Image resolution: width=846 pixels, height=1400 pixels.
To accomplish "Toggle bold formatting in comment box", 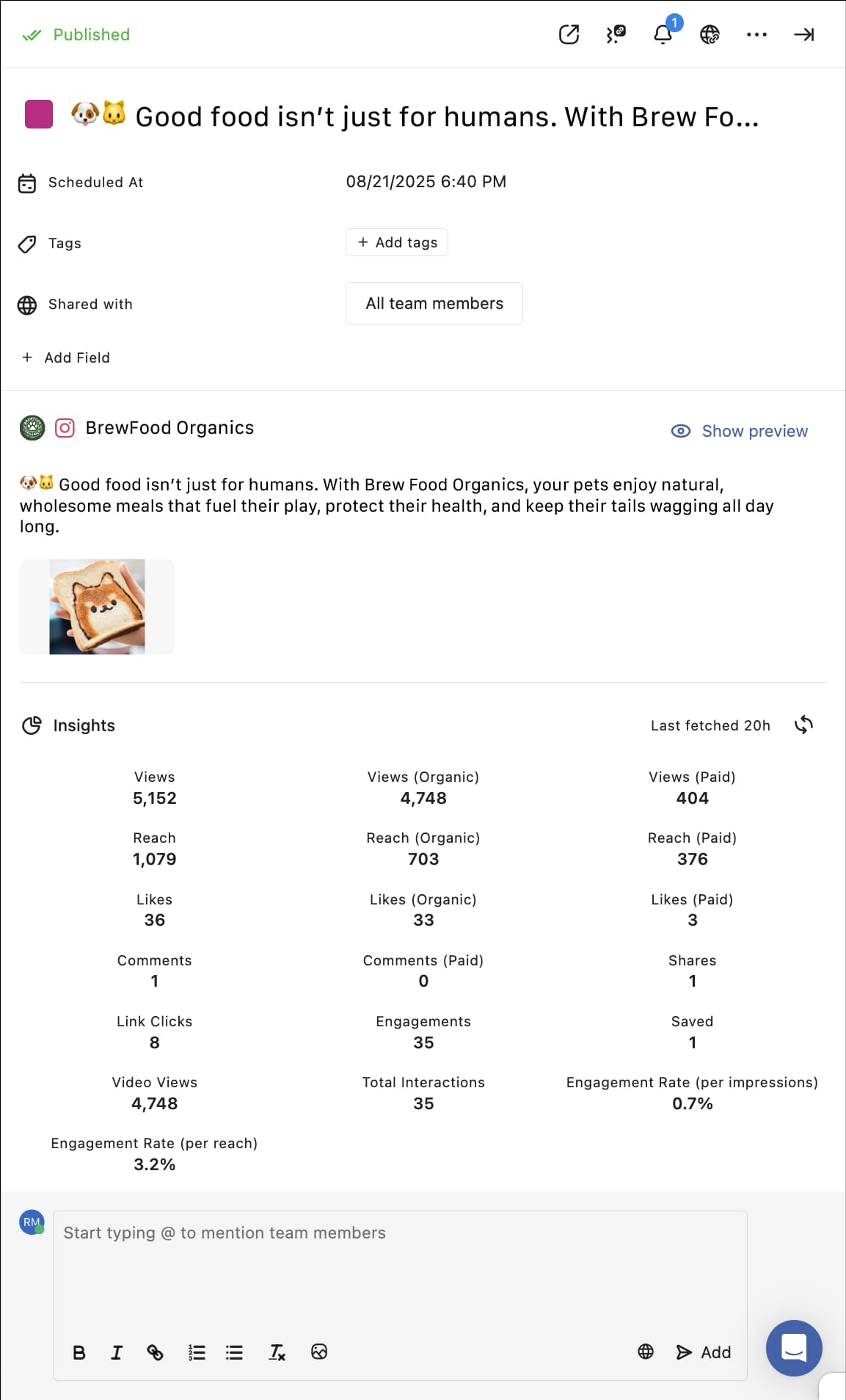I will (x=79, y=1352).
